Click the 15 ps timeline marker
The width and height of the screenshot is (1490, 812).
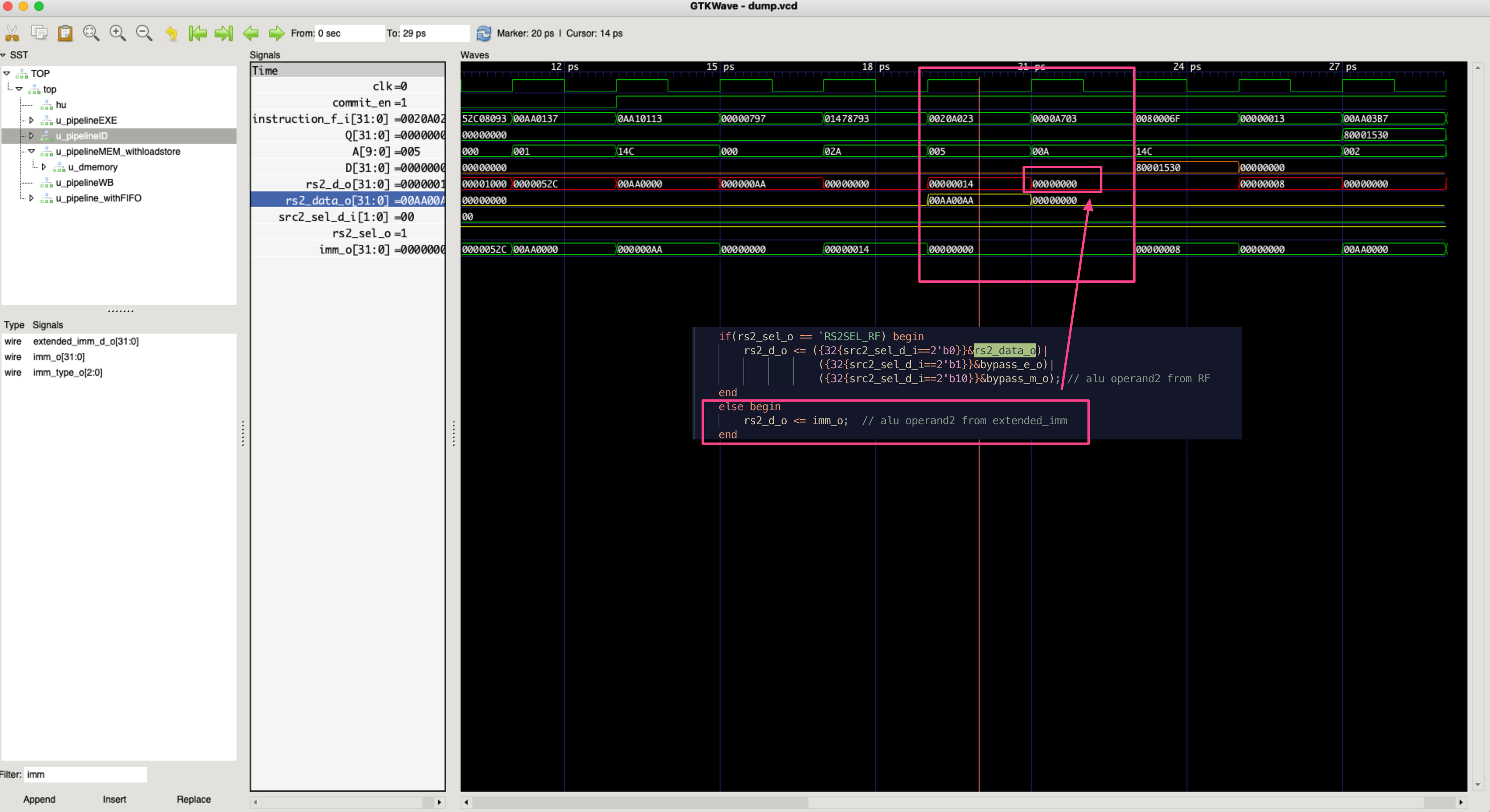[720, 66]
